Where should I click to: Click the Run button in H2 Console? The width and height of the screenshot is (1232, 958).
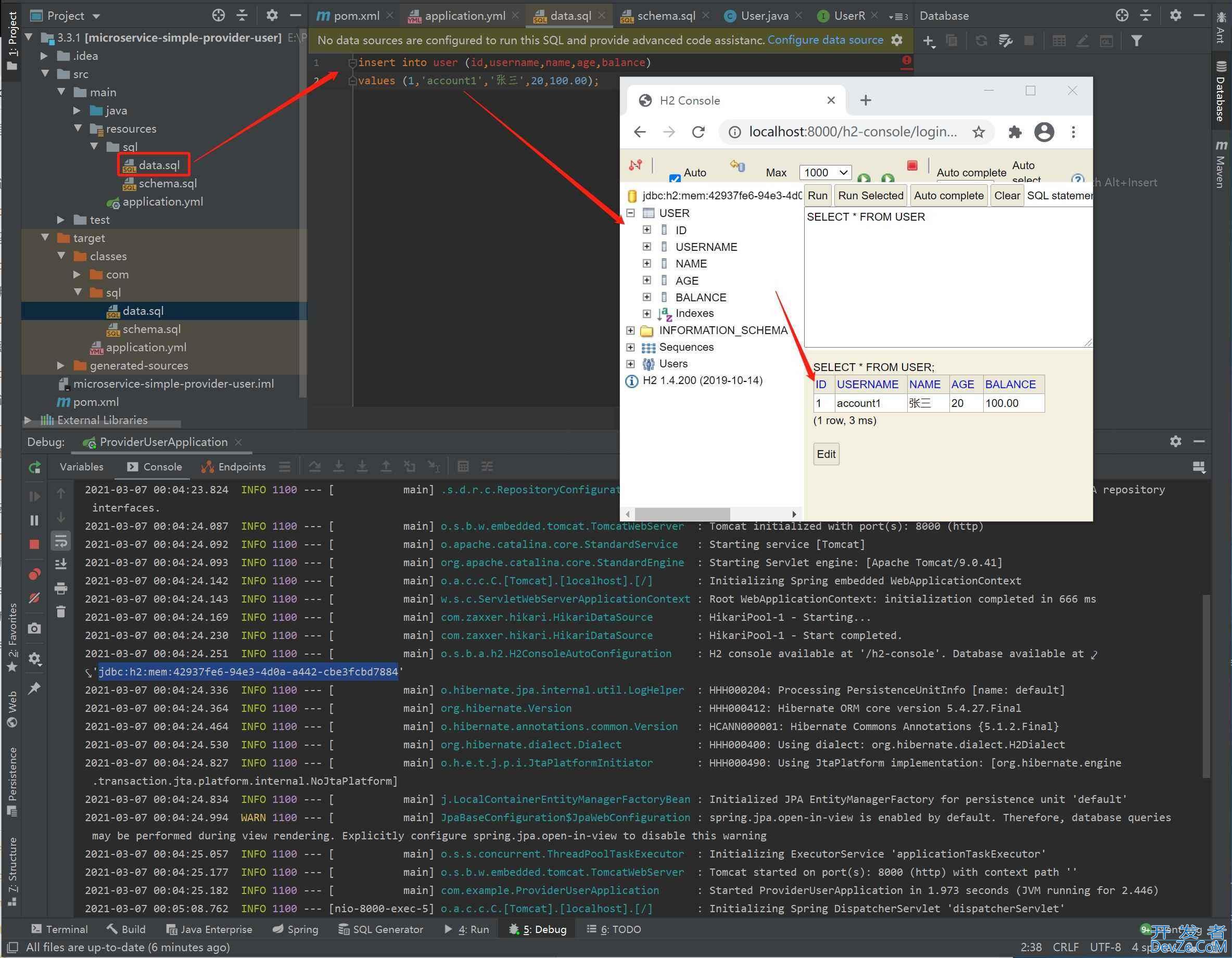coord(819,195)
